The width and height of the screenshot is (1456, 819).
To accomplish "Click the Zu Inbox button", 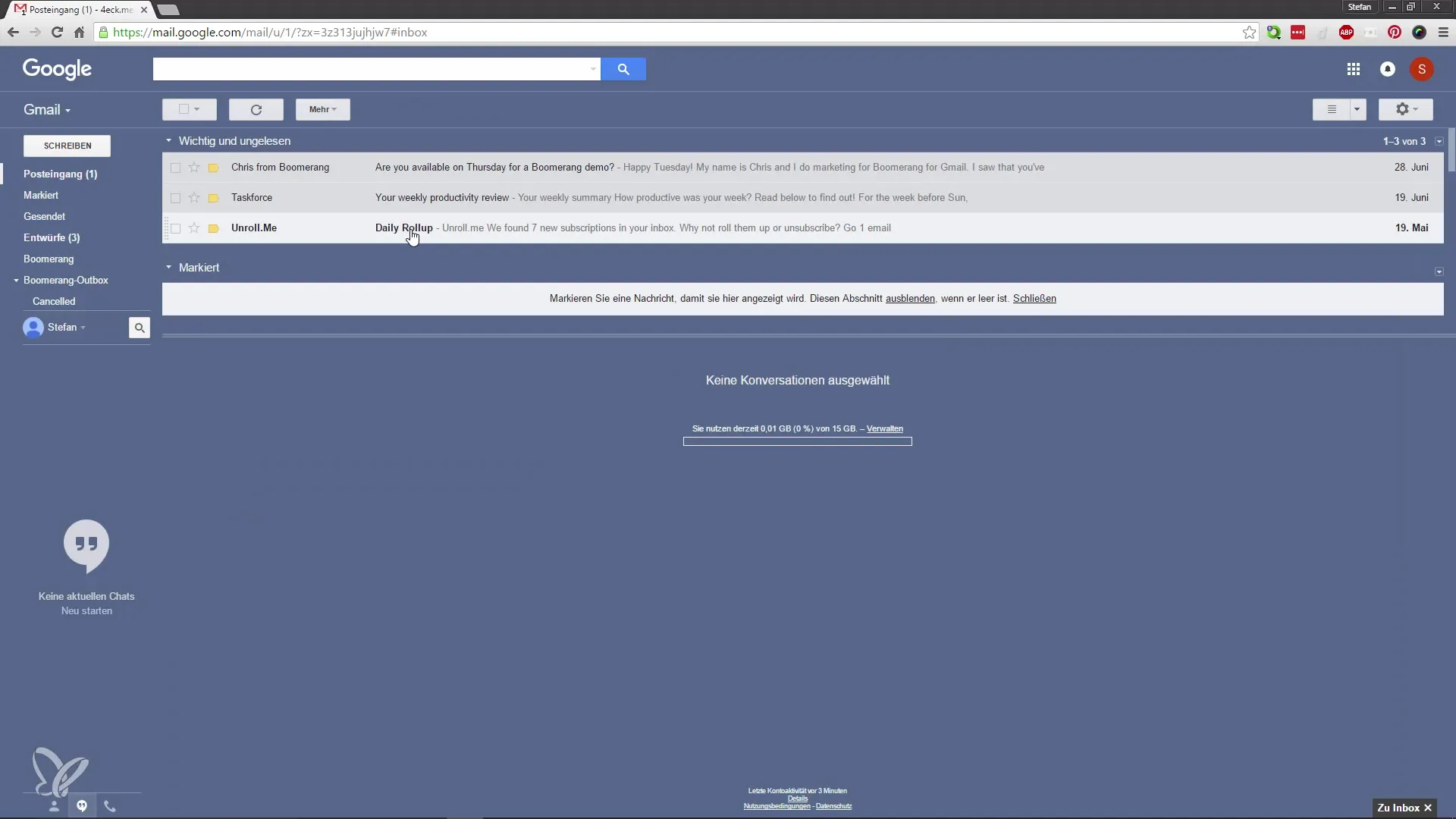I will (1404, 808).
